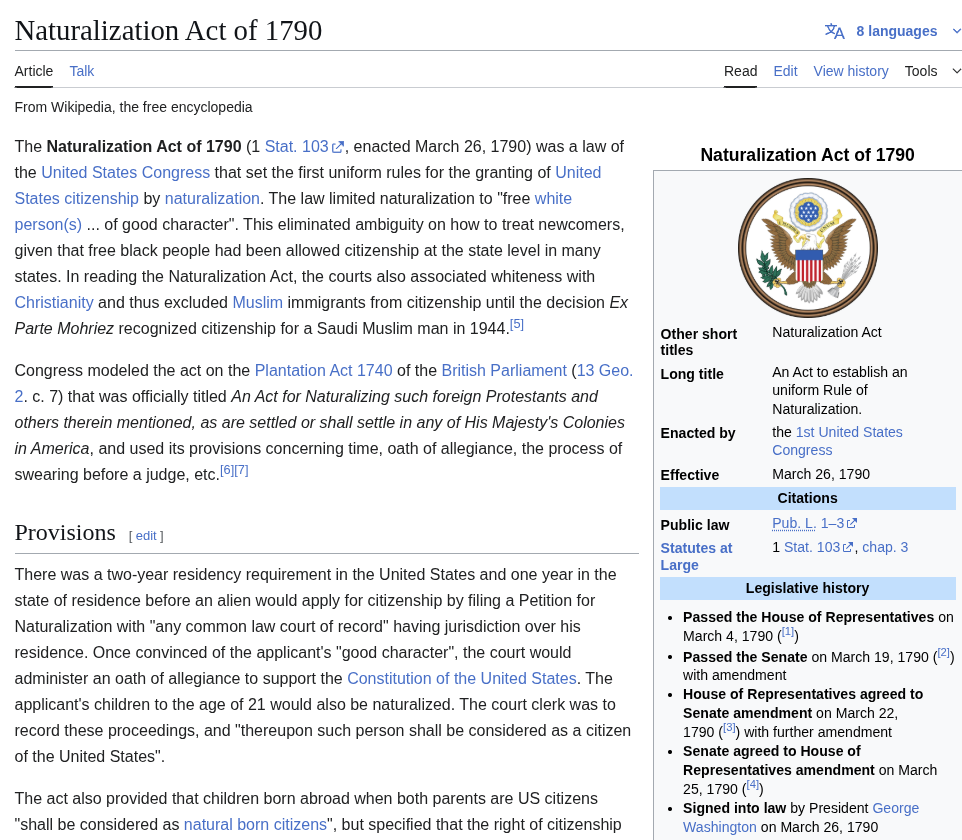The width and height of the screenshot is (962, 840).
Task: Open the British Parliament link
Action: click(x=504, y=371)
